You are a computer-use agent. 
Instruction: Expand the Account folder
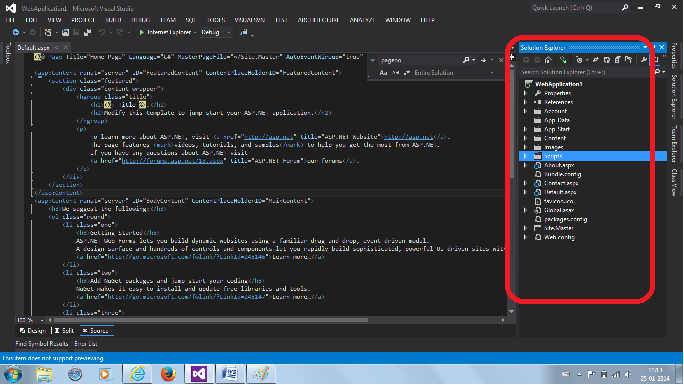(526, 111)
